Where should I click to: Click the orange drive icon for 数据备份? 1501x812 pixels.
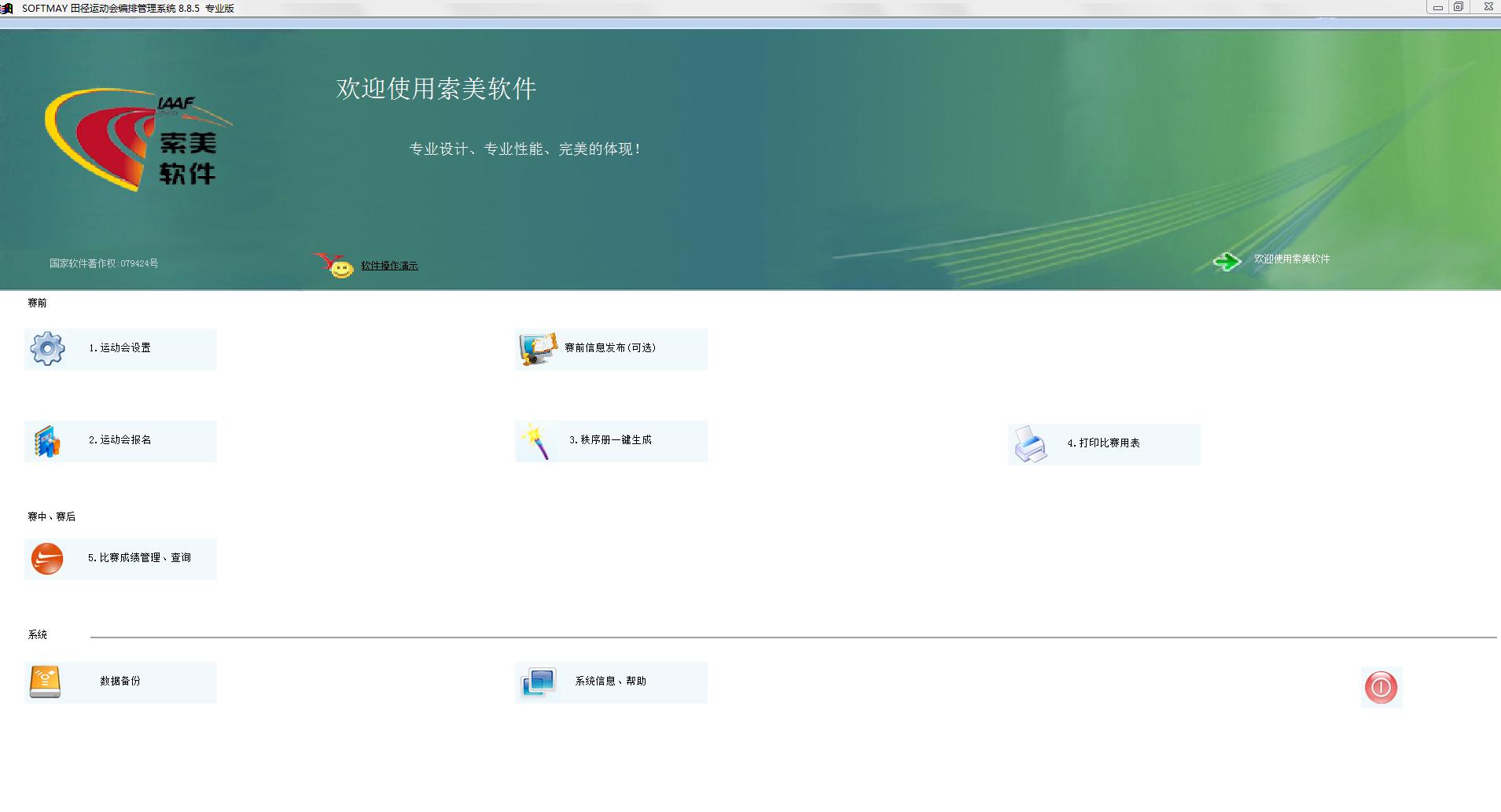click(x=45, y=682)
